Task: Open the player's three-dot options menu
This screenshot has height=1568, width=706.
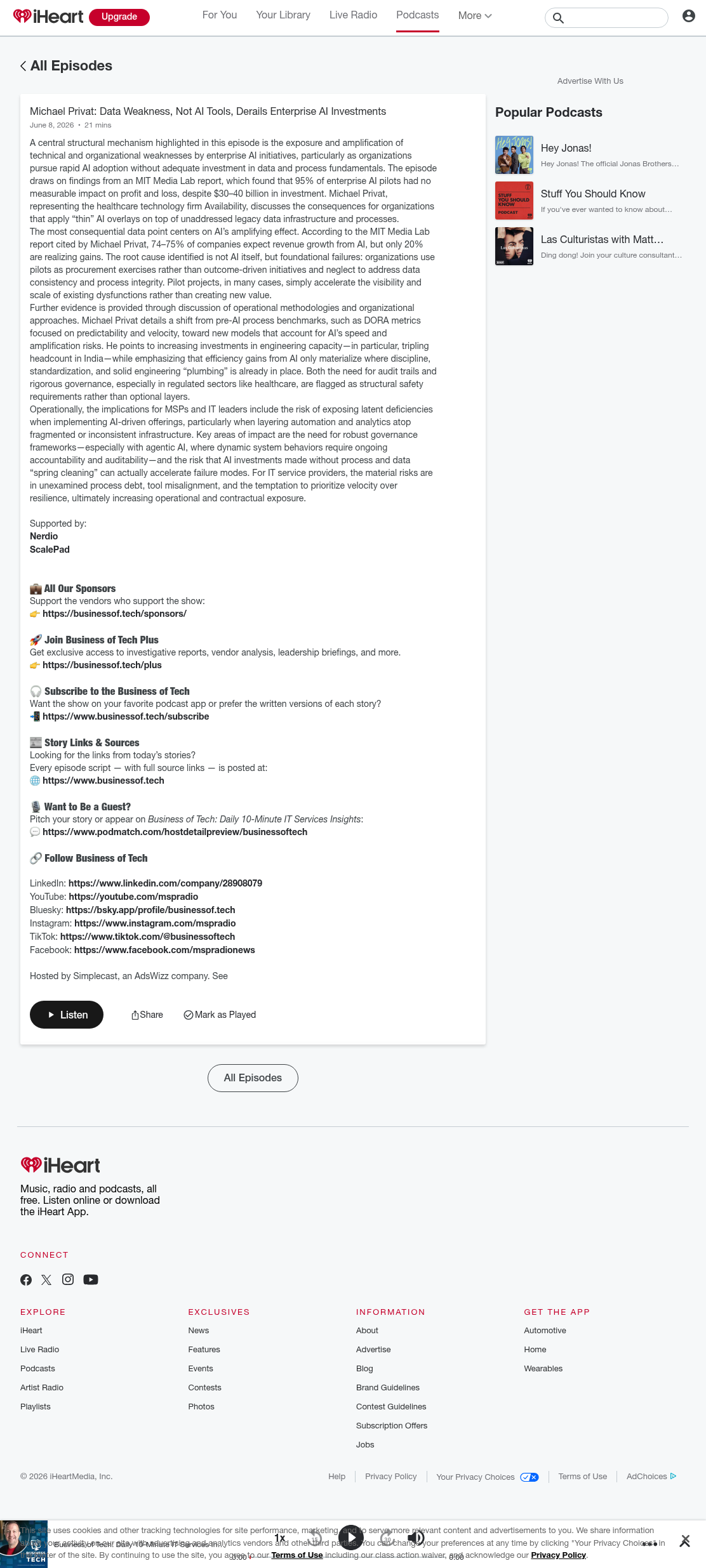Action: pyautogui.click(x=649, y=1544)
